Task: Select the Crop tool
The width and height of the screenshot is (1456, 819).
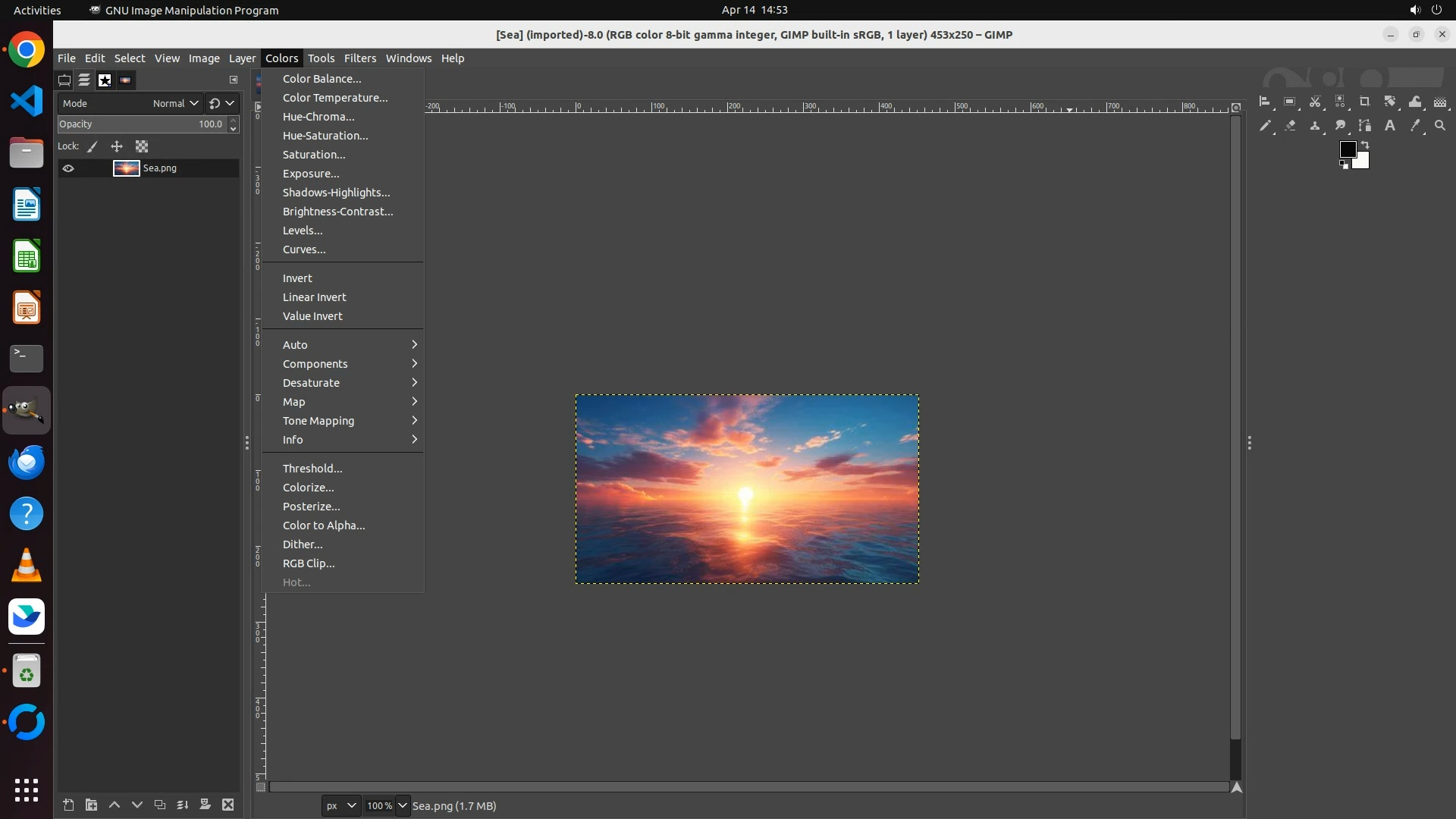Action: point(1365,102)
